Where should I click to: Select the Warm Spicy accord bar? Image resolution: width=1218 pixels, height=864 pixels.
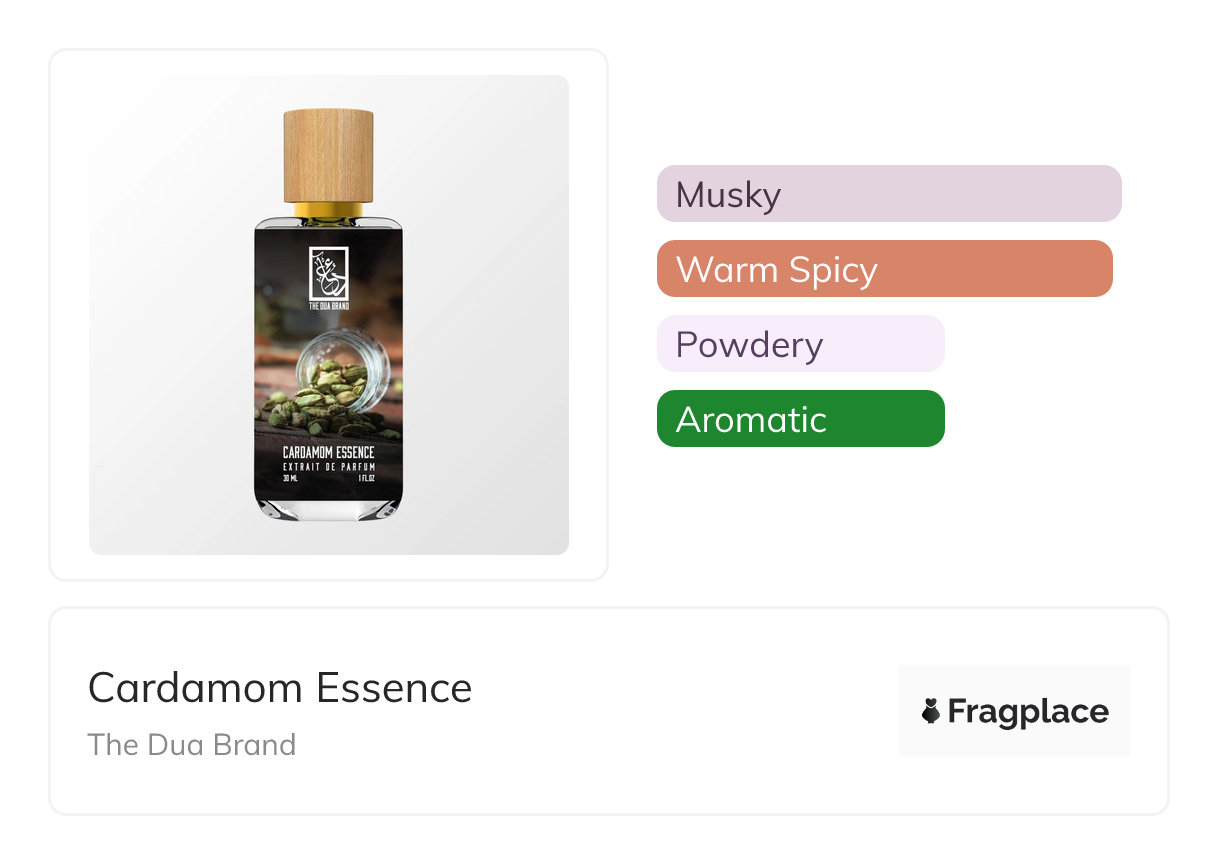coord(884,269)
